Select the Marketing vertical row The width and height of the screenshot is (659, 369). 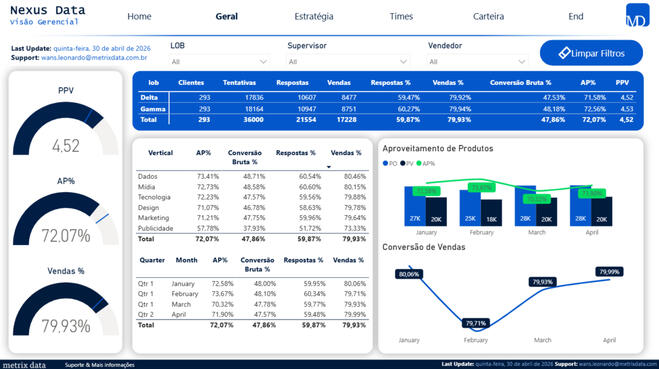(252, 218)
